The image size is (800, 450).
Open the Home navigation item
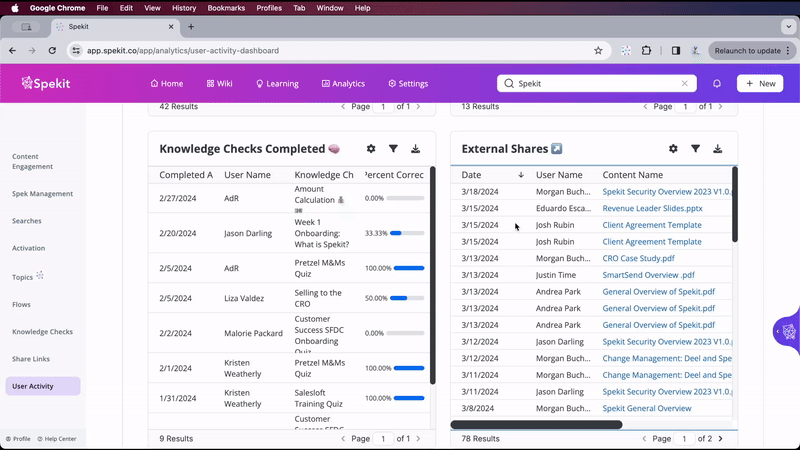167,84
